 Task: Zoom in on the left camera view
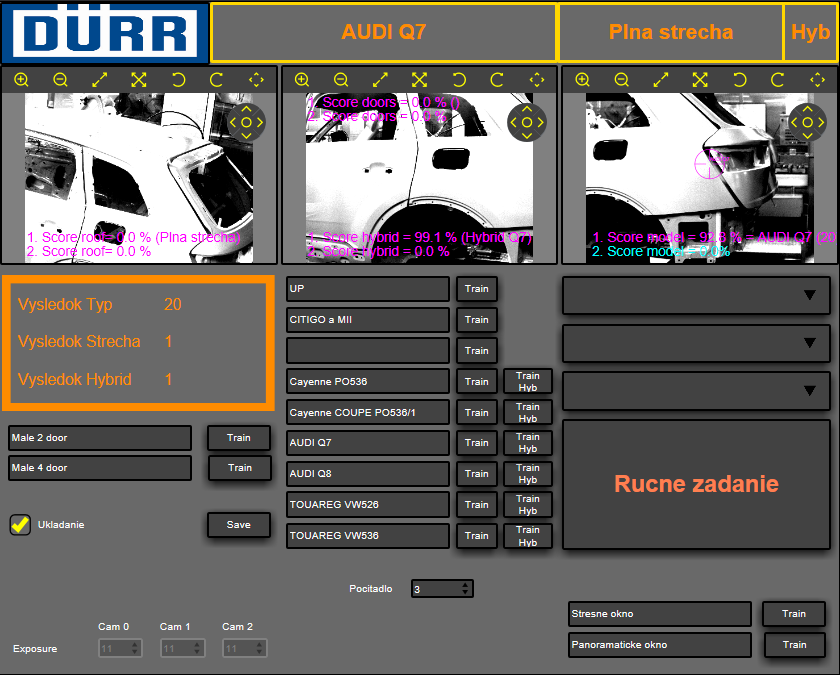coord(21,80)
